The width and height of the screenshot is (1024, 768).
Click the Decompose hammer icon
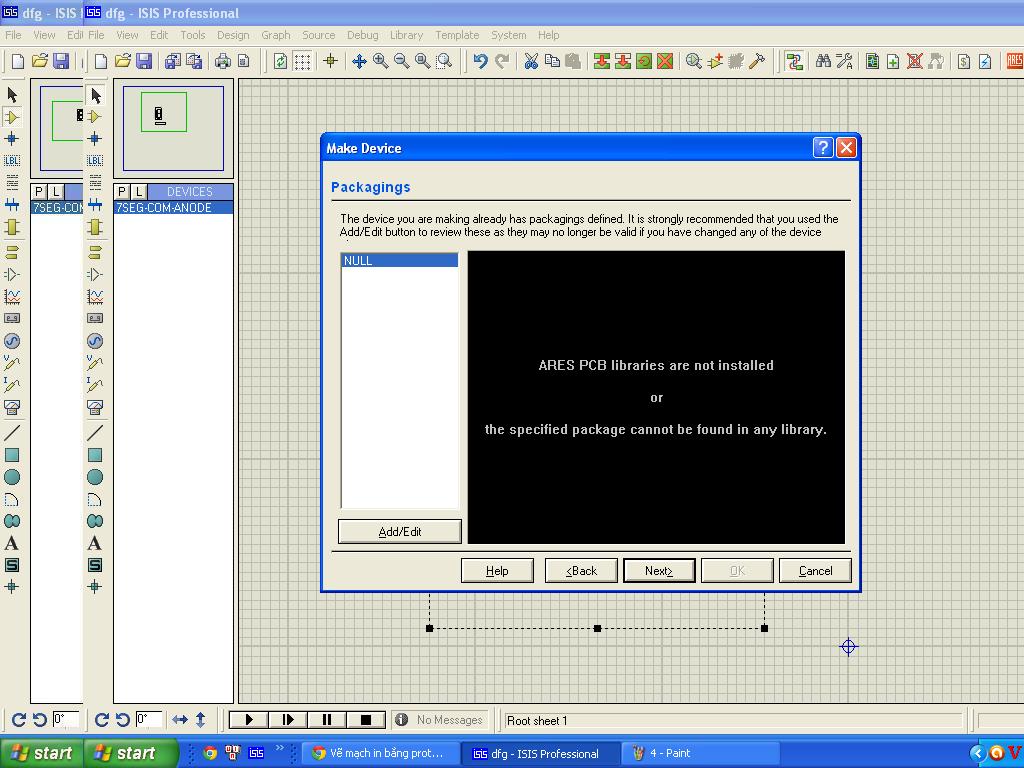[x=757, y=61]
